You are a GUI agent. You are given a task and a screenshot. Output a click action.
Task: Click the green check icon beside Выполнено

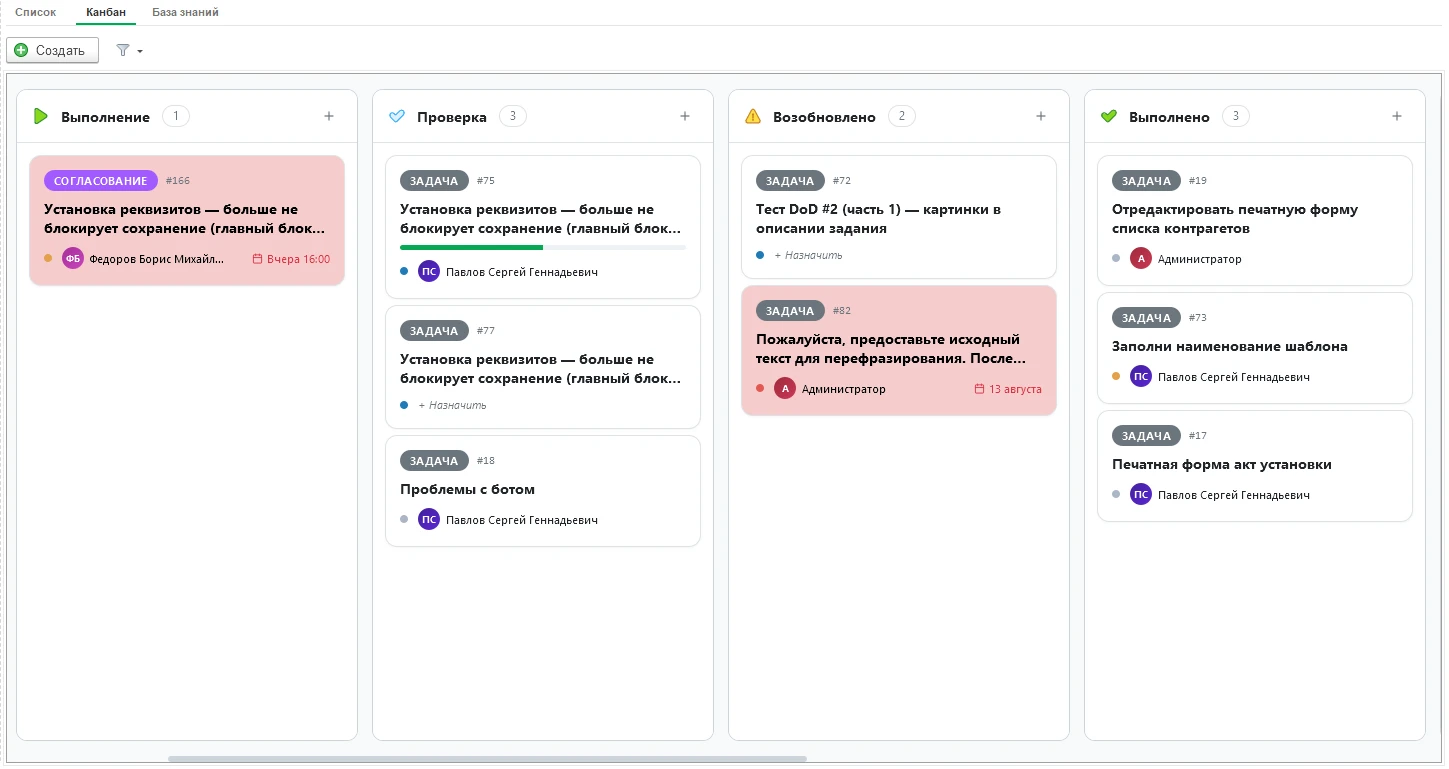[1108, 116]
